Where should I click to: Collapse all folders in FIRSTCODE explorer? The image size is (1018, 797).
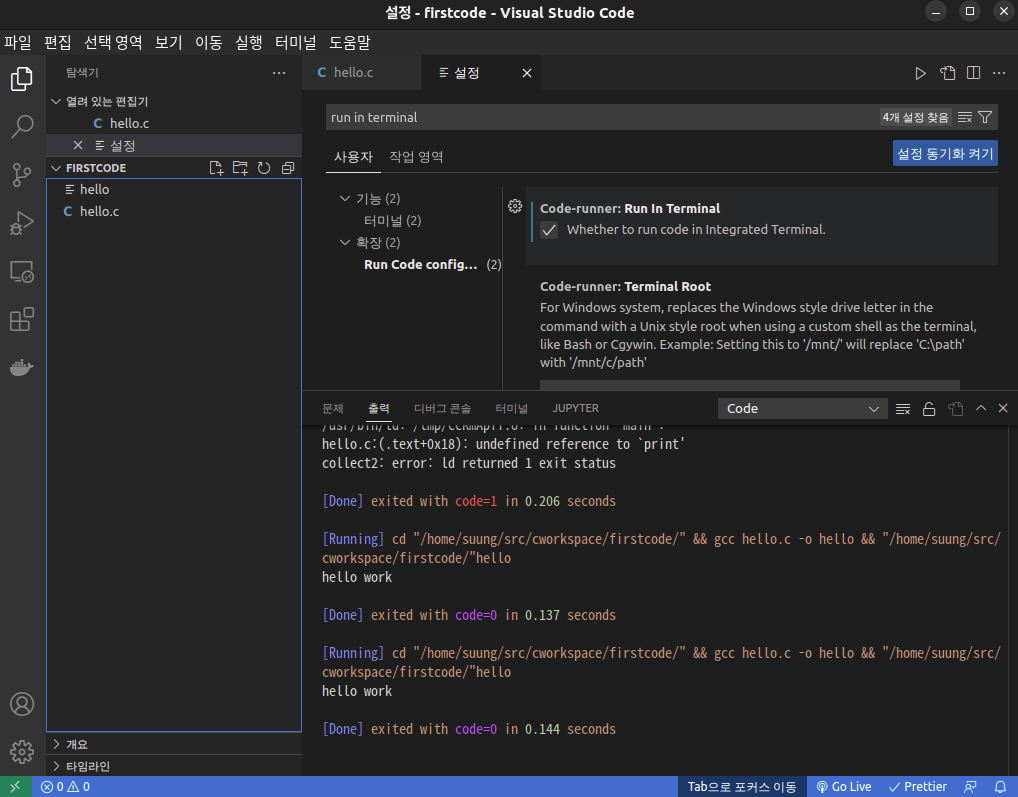[288, 168]
